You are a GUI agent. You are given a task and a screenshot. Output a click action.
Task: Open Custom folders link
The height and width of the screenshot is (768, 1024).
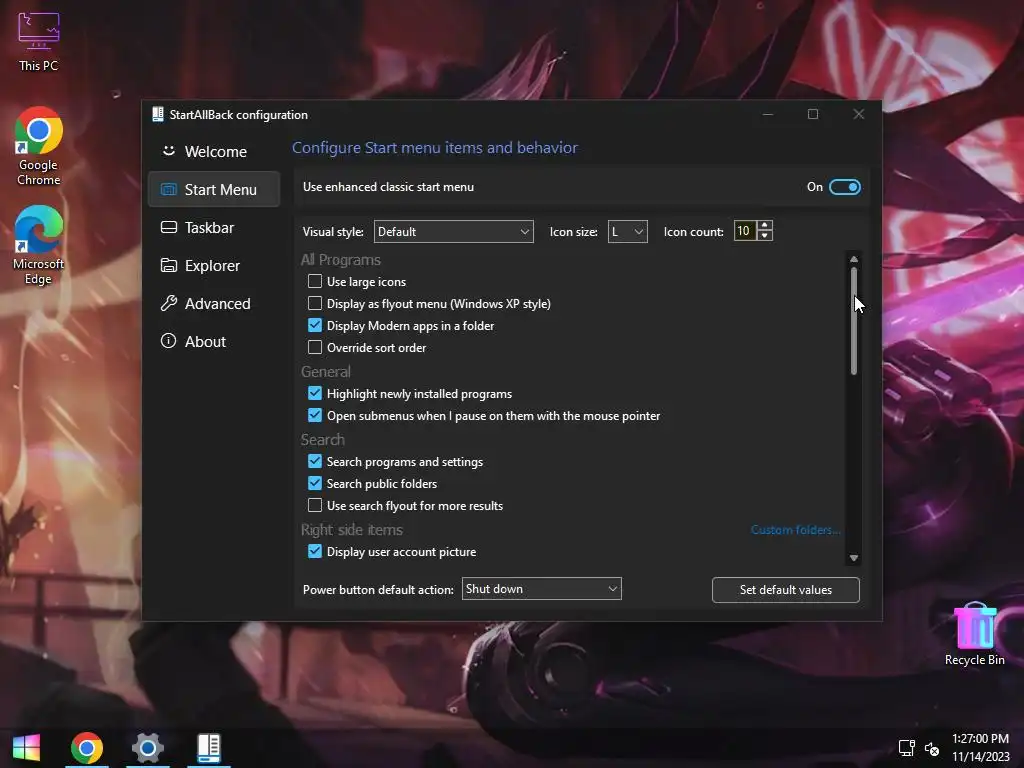[795, 530]
